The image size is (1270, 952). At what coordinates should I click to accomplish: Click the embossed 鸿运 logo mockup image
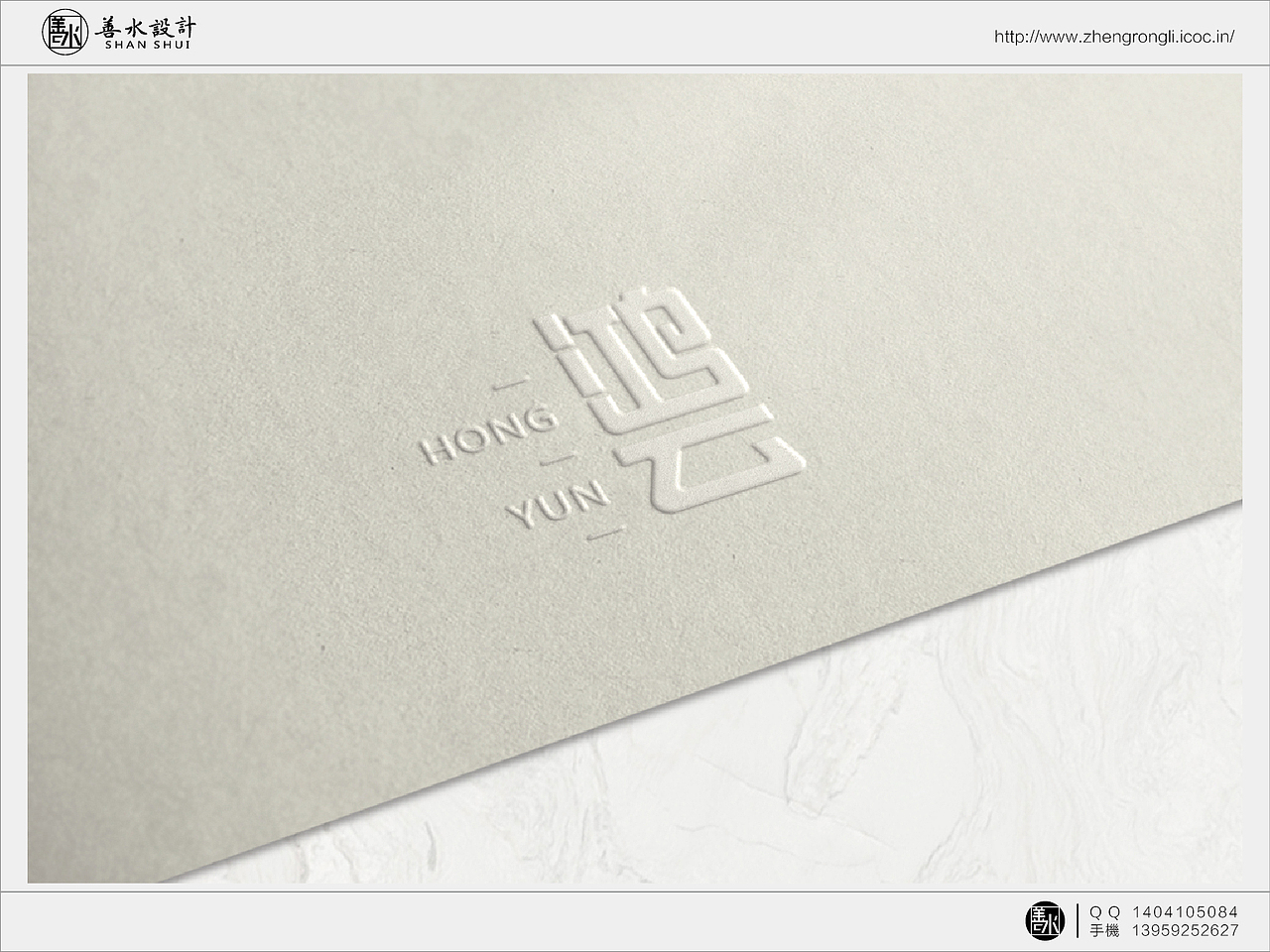tap(635, 478)
